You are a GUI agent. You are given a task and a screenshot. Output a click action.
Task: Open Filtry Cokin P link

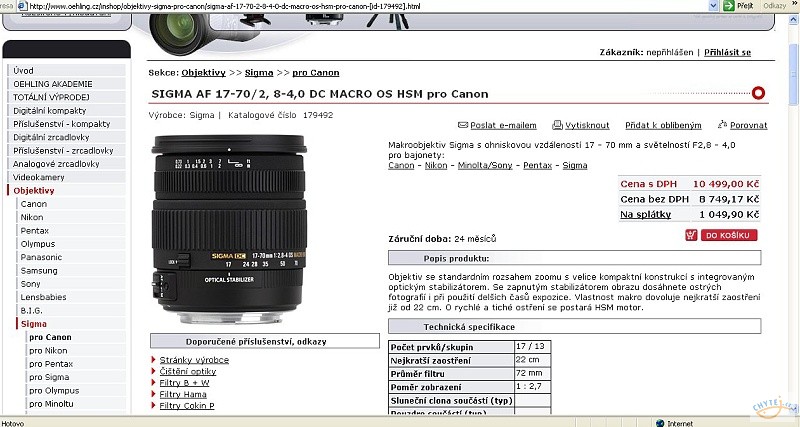pyautogui.click(x=187, y=406)
